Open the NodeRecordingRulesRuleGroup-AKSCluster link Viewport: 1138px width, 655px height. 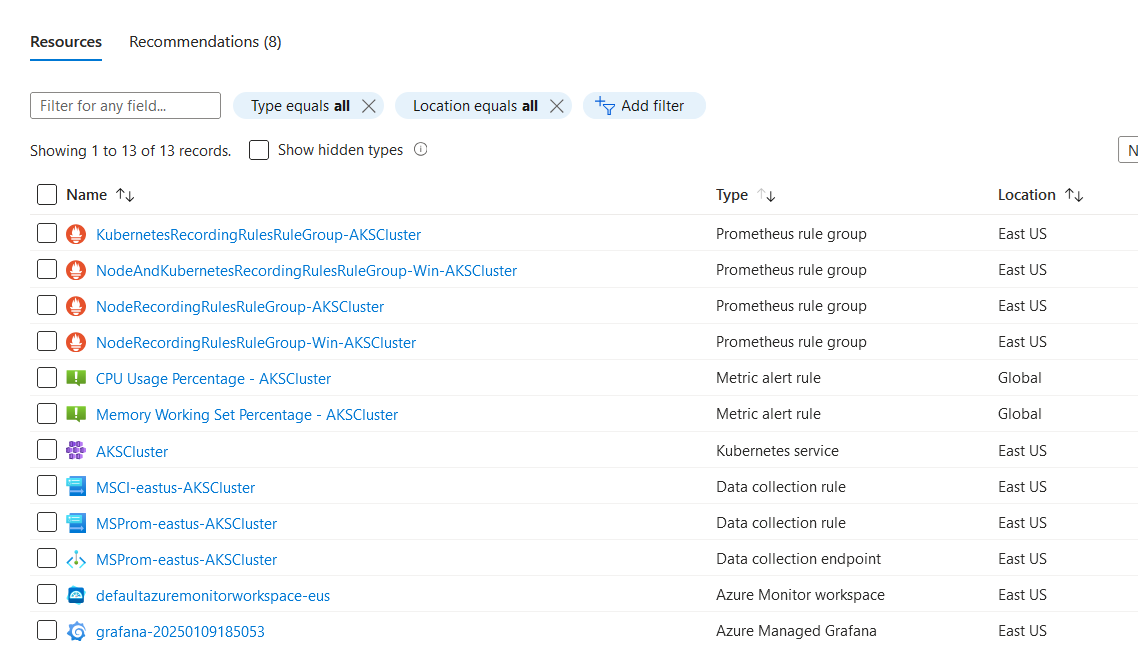pos(240,306)
